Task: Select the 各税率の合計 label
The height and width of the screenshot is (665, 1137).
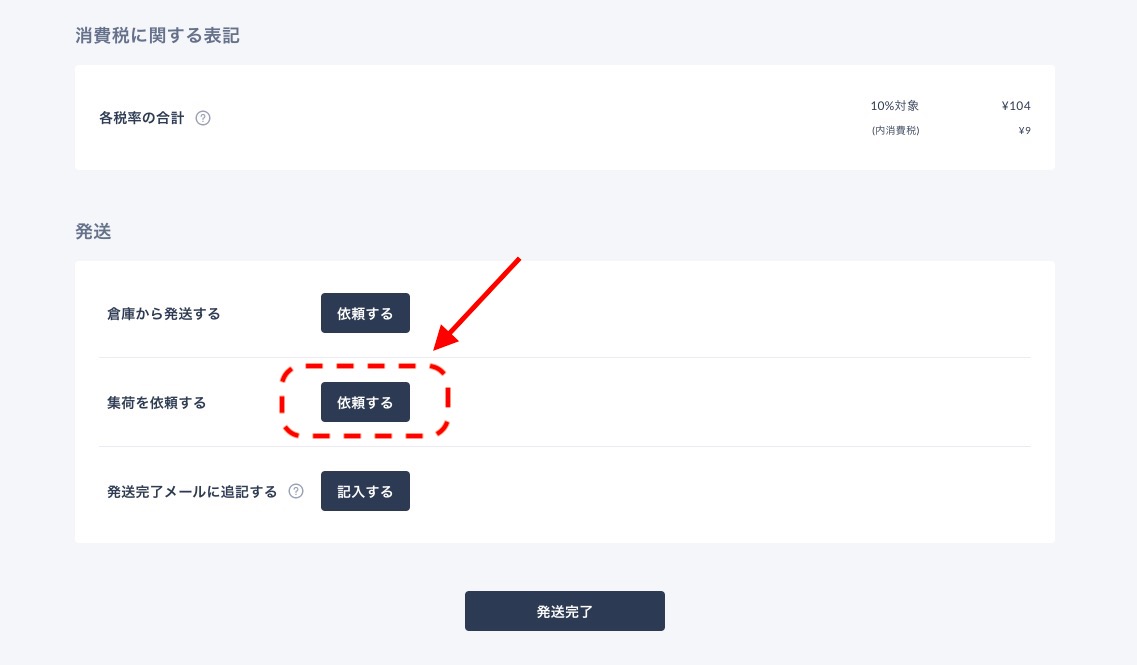Action: point(142,118)
